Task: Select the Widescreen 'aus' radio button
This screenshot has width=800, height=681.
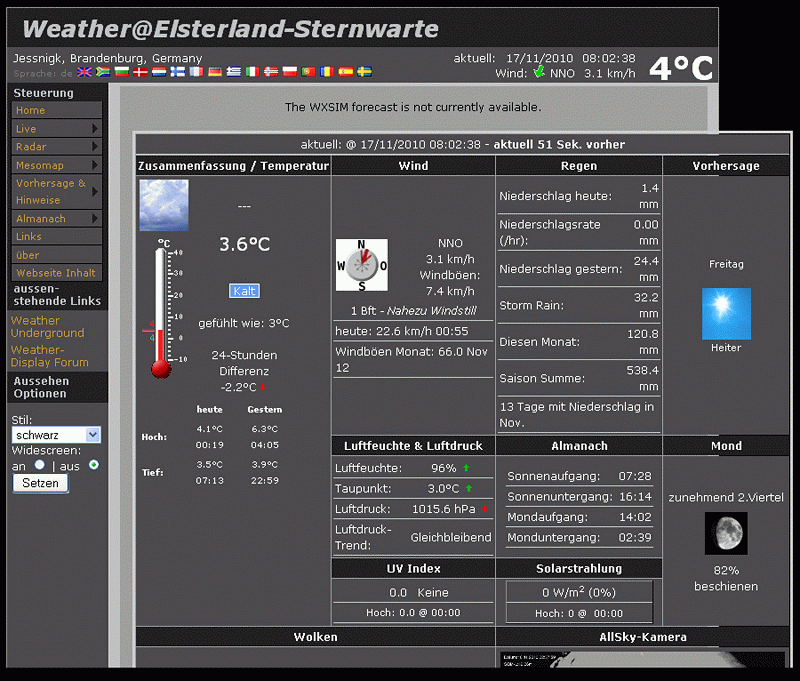Action: coord(94,465)
